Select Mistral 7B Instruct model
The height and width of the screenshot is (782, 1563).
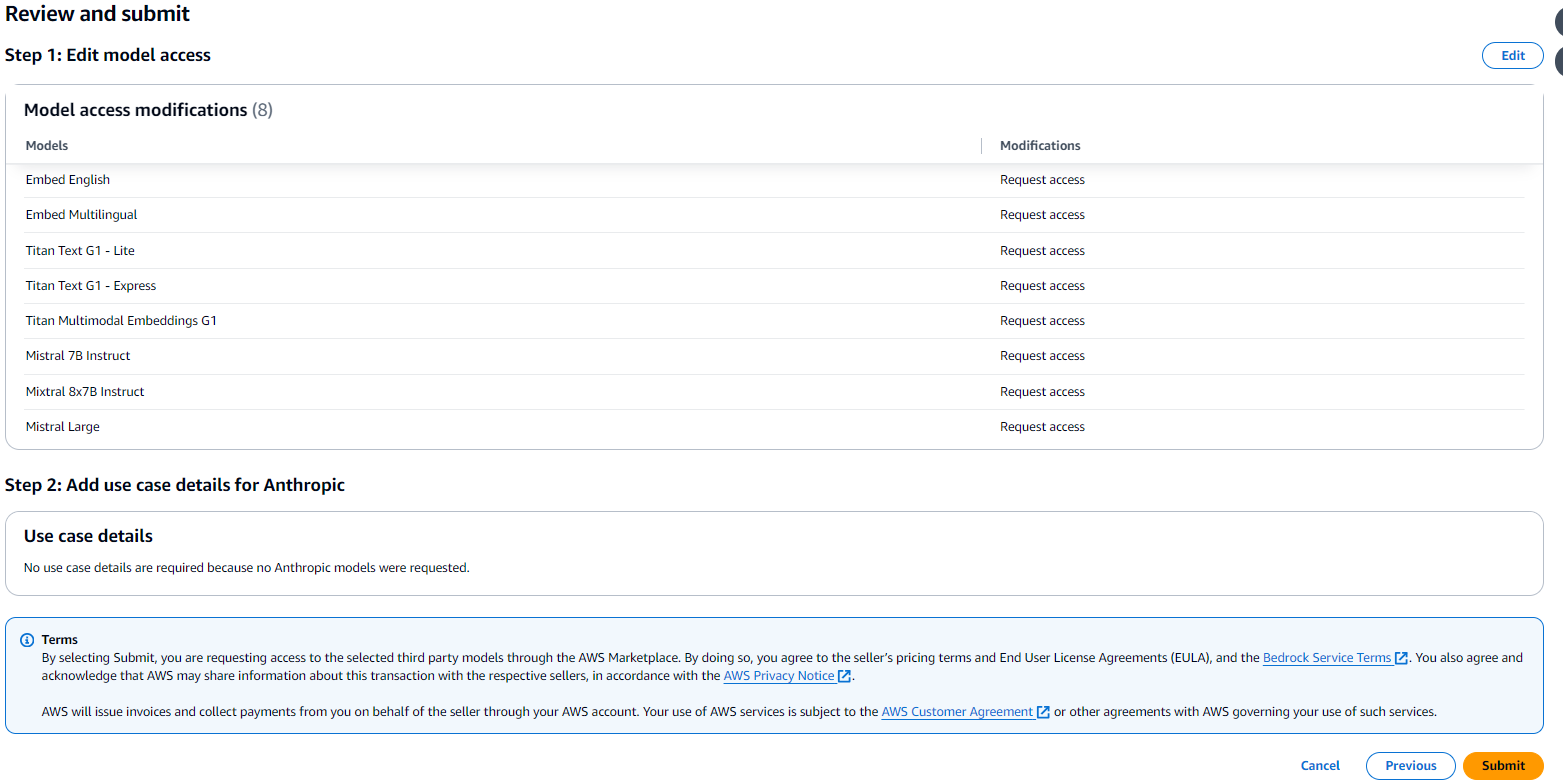coord(78,356)
